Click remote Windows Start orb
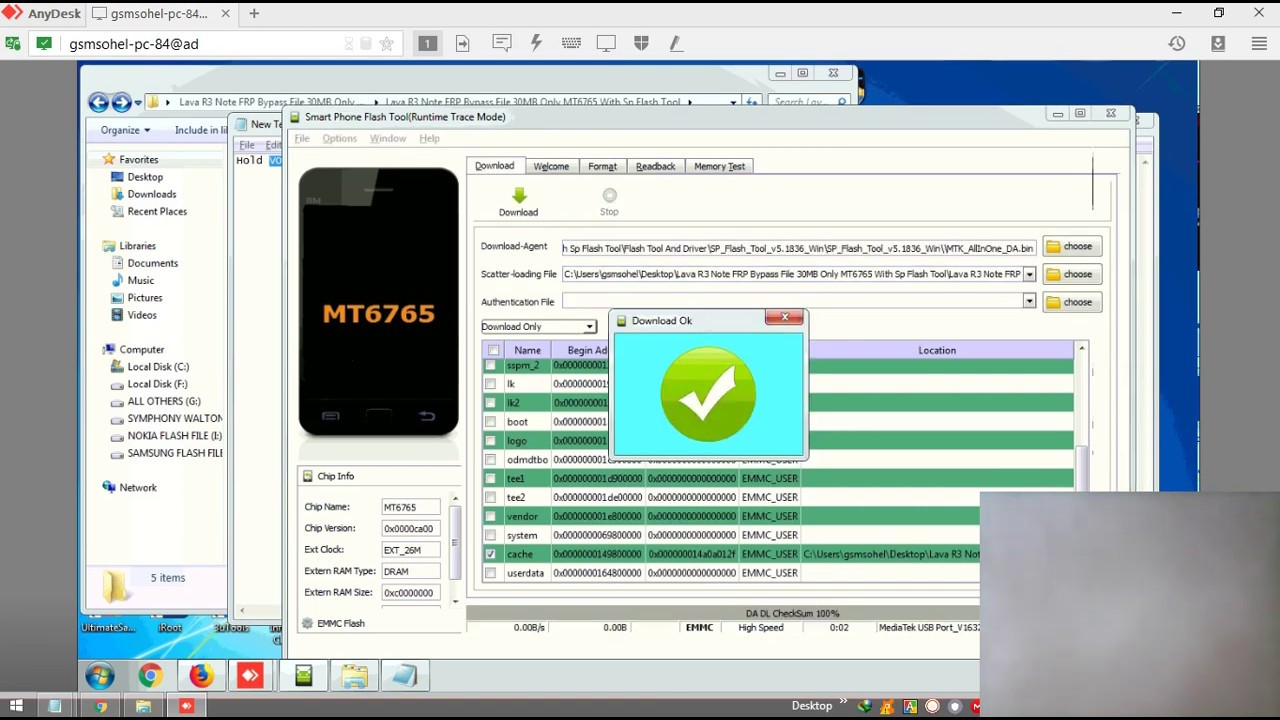 coord(99,676)
